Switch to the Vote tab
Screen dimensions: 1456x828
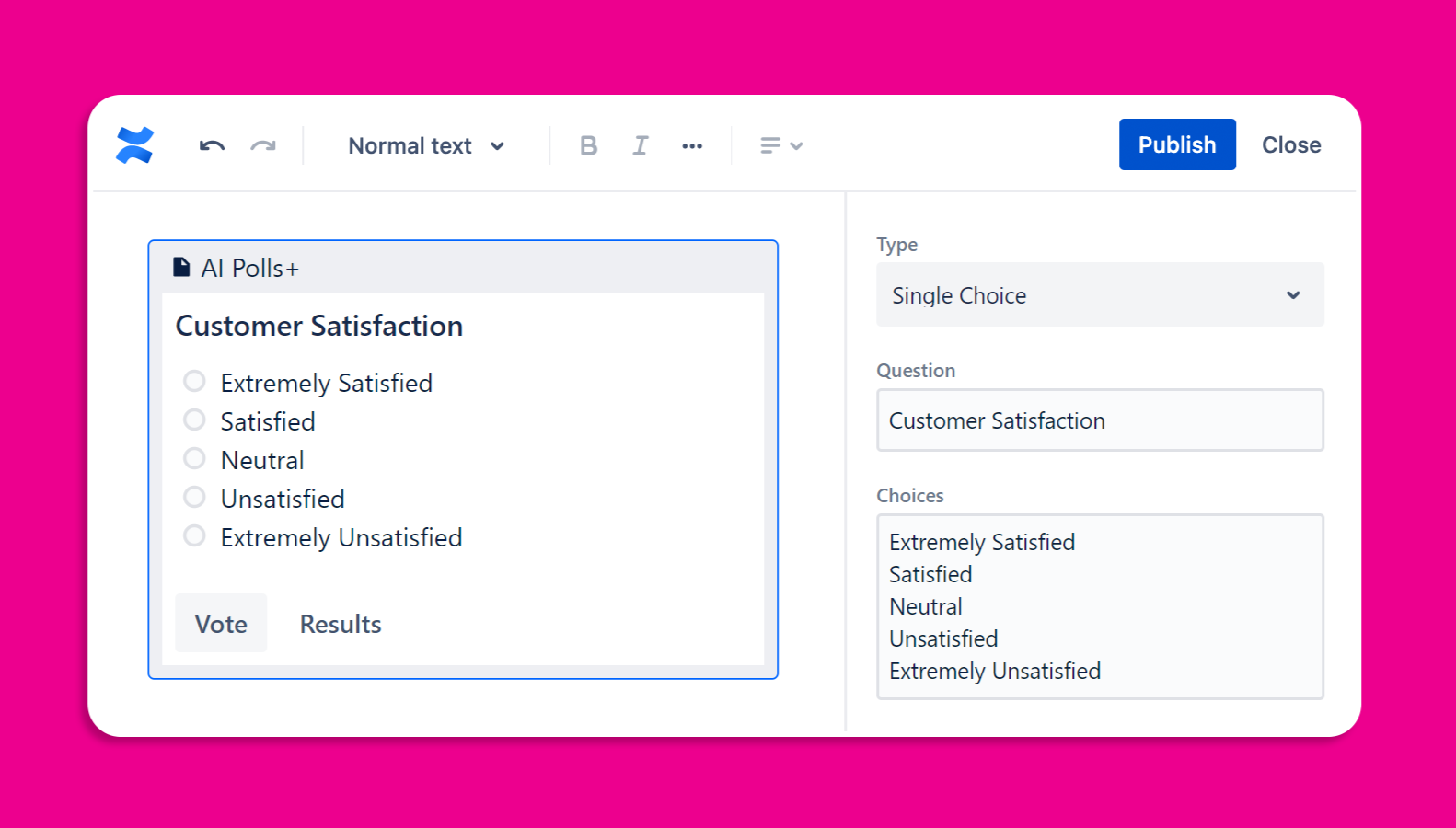221,624
